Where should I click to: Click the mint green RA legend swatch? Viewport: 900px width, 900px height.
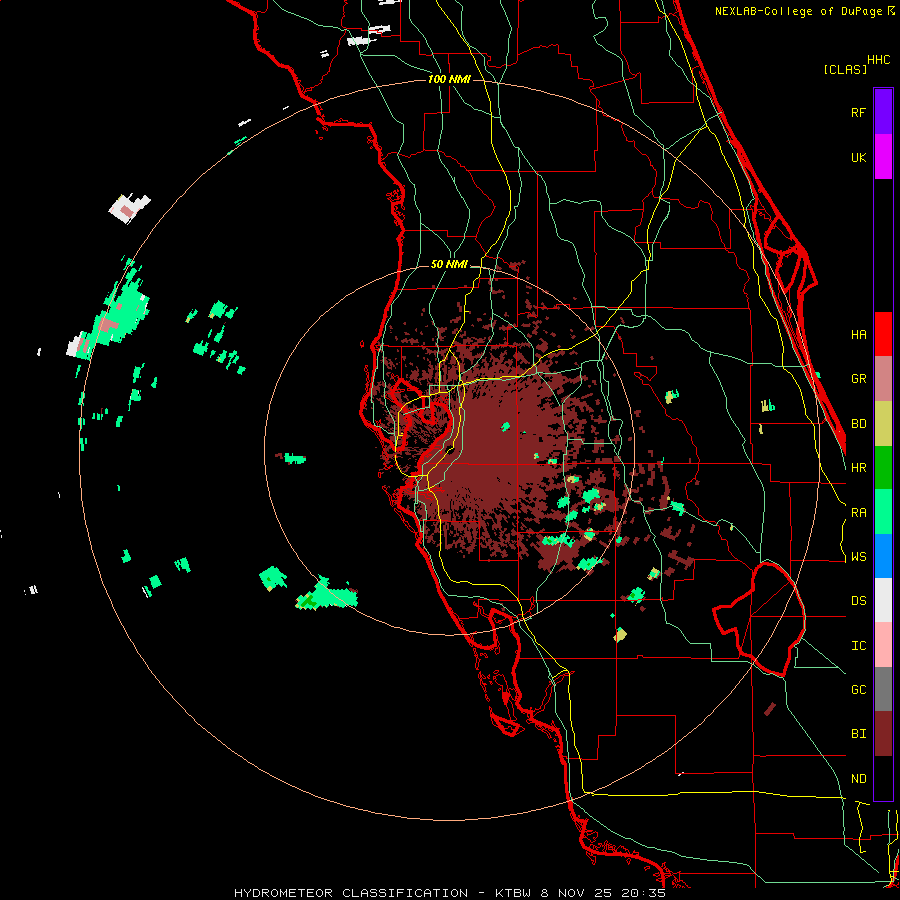(883, 512)
